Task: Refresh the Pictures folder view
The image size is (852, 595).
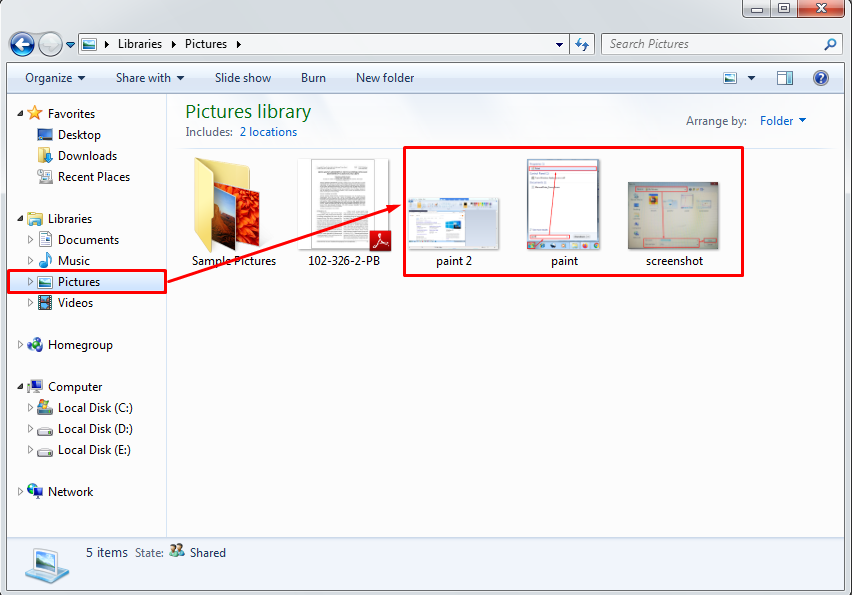Action: pyautogui.click(x=581, y=44)
